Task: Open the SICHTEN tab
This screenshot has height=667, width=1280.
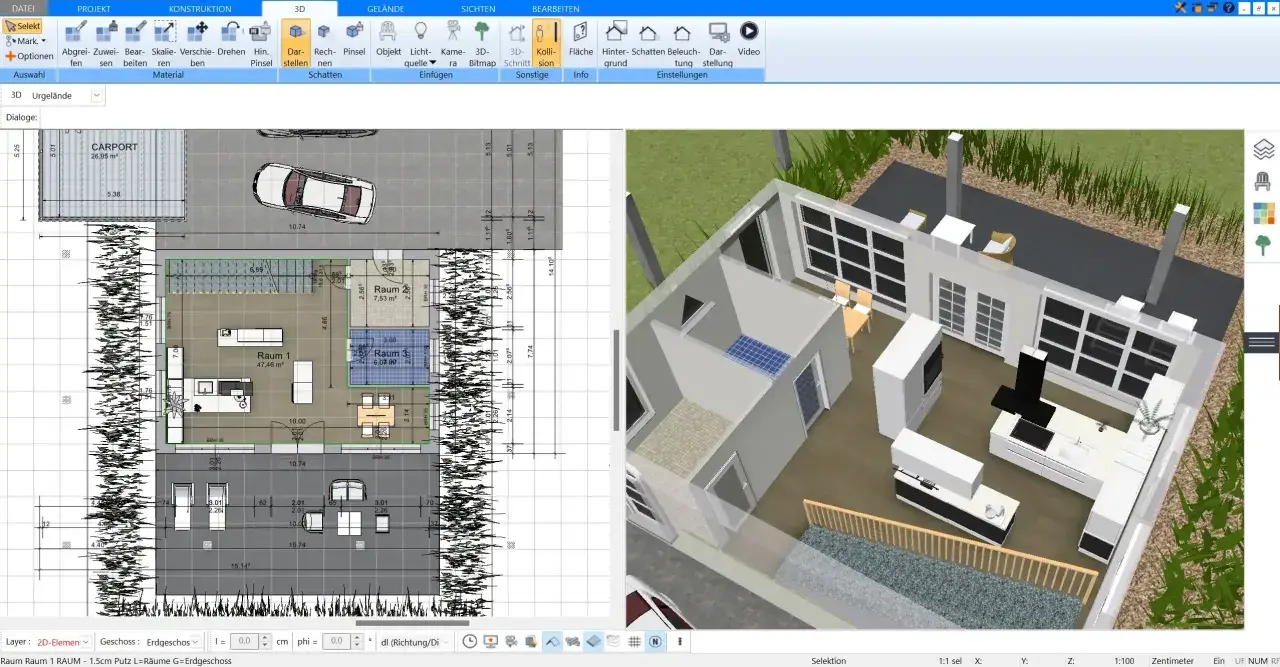Action: [478, 8]
